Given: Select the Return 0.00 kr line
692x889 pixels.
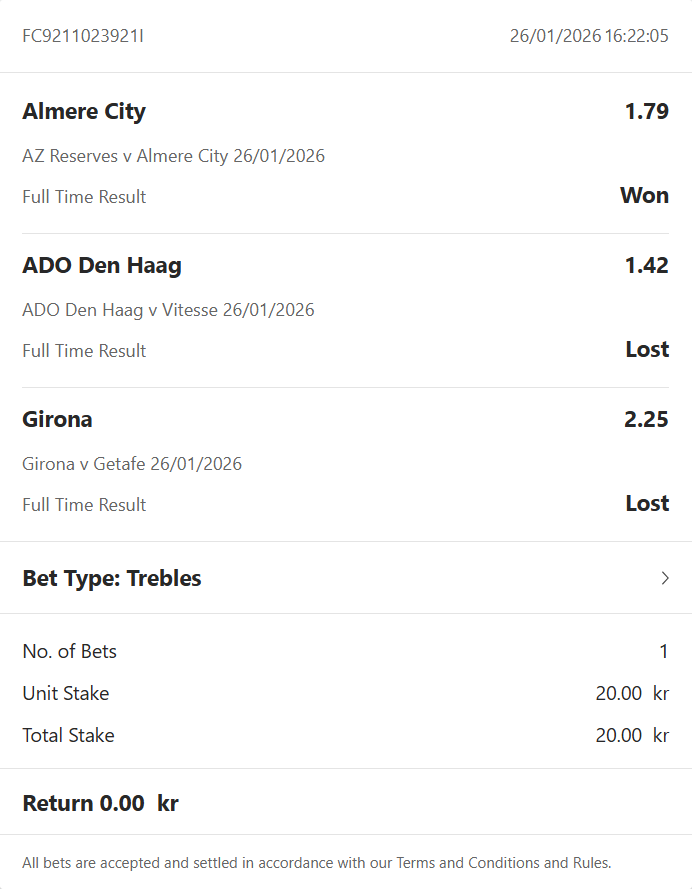Looking at the screenshot, I should click(x=100, y=802).
